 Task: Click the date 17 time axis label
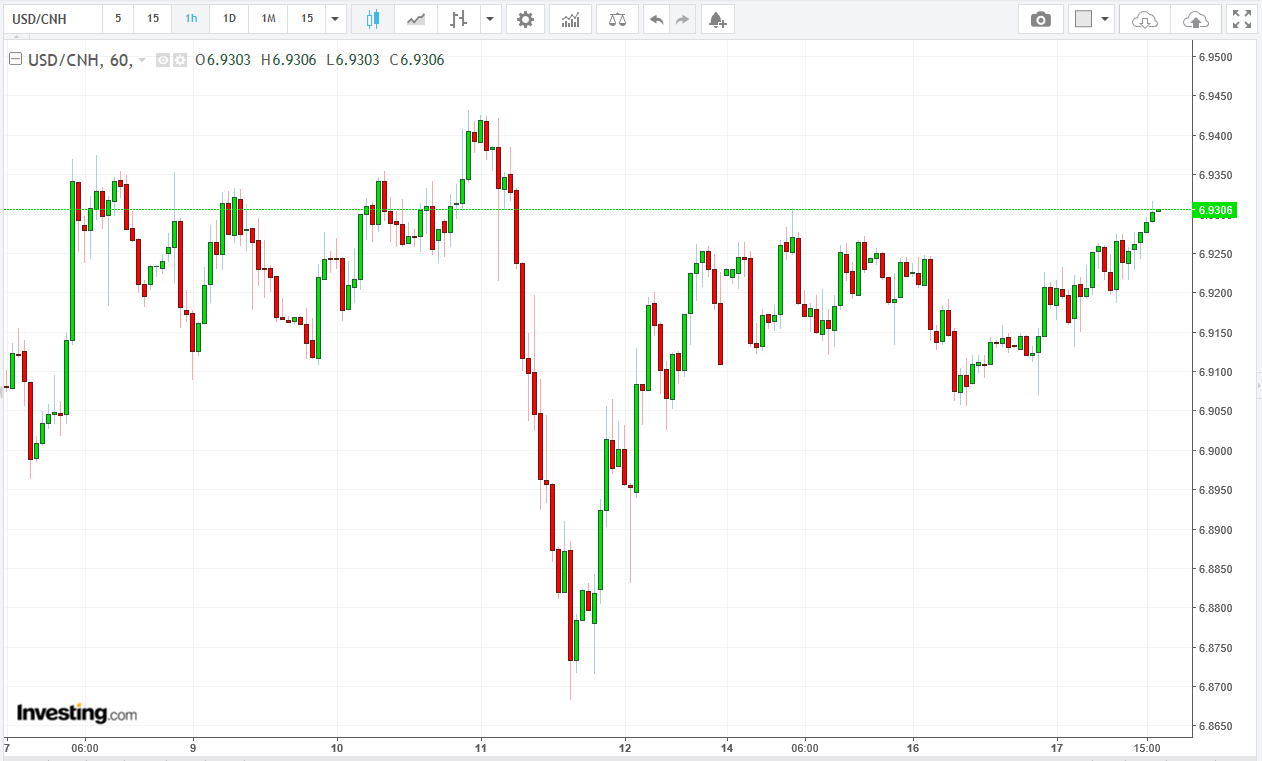(1057, 748)
